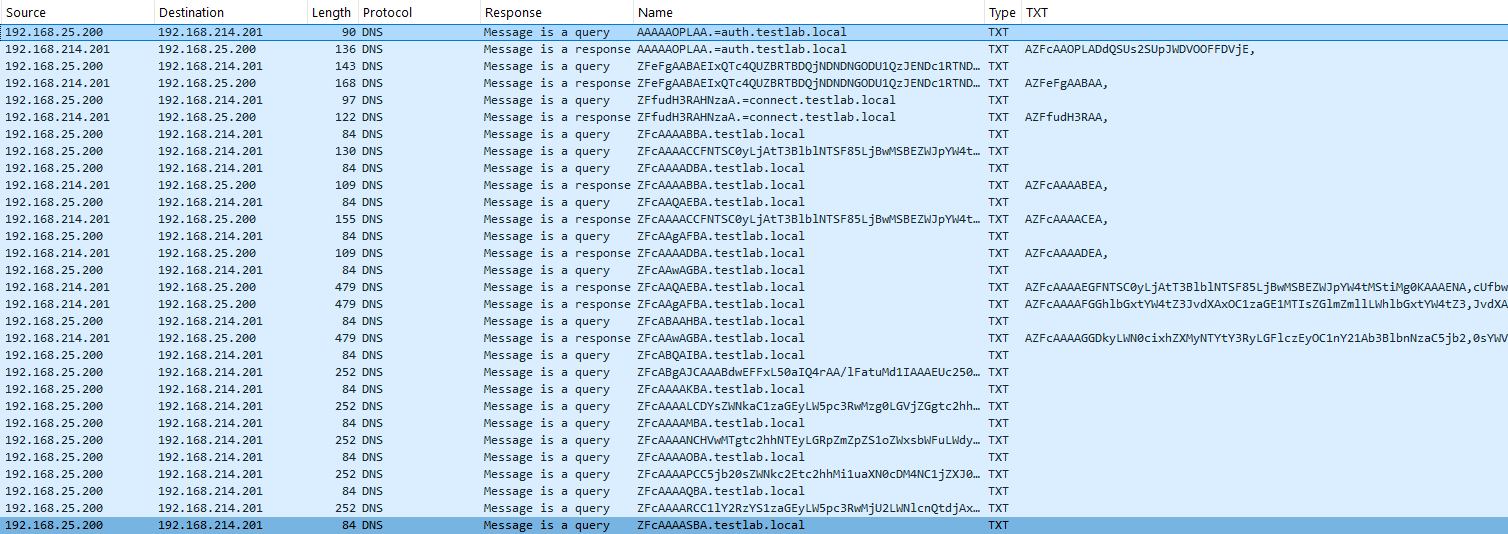The width and height of the screenshot is (1508, 534).
Task: Click the Protocol column header
Action: 417,13
